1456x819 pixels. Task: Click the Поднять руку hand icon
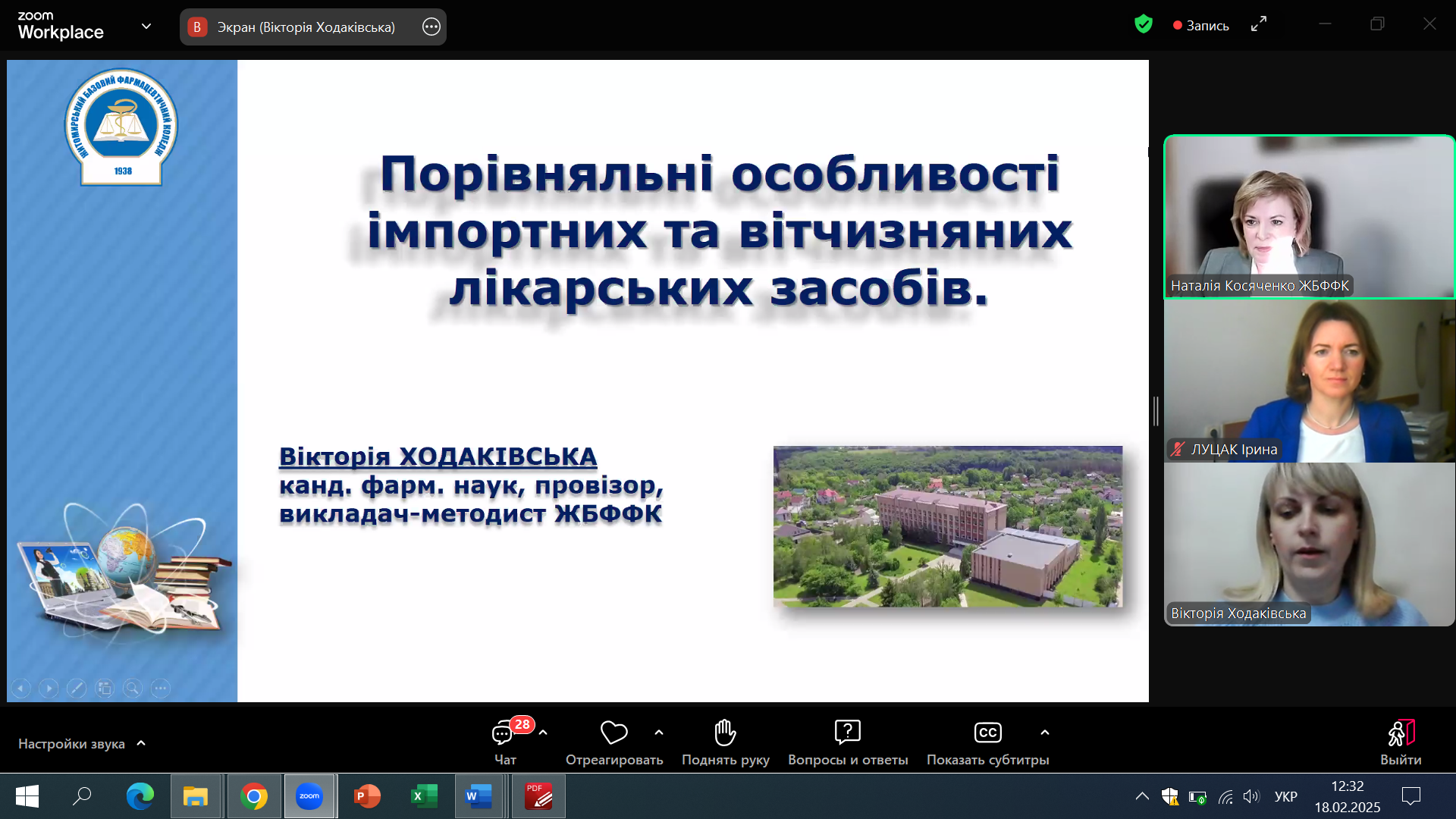(725, 733)
